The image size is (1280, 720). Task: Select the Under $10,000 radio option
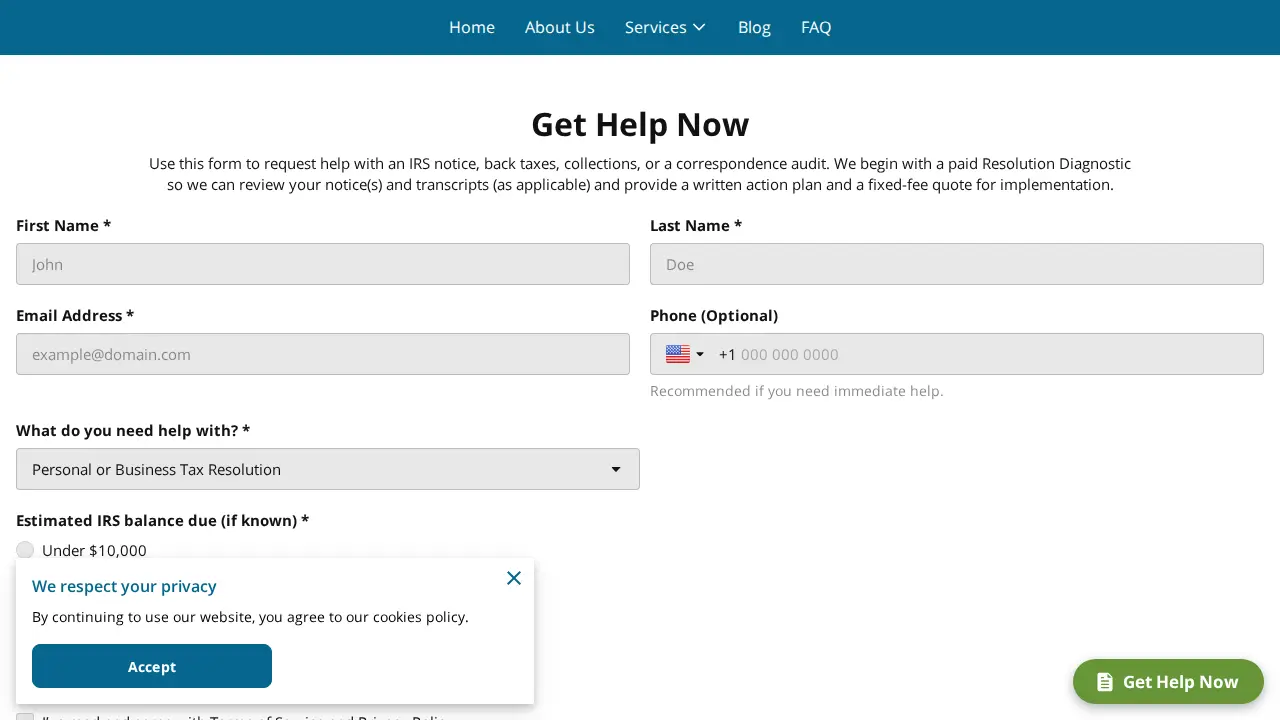[25, 550]
